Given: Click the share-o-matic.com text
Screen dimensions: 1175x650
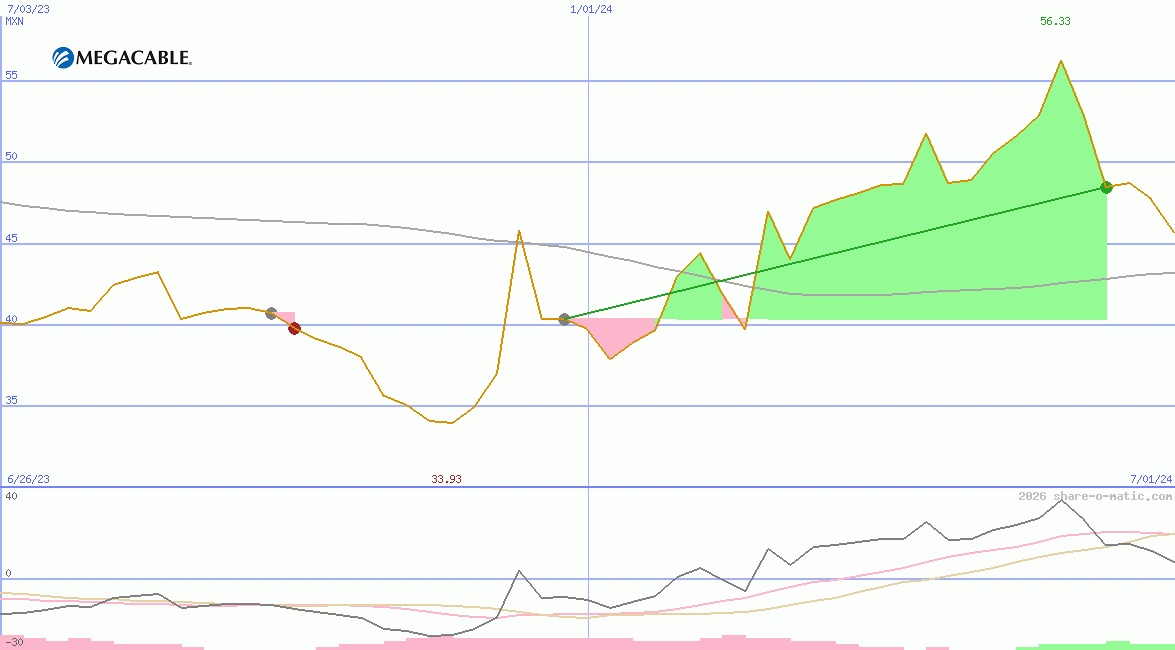Looking at the screenshot, I should [x=1112, y=496].
